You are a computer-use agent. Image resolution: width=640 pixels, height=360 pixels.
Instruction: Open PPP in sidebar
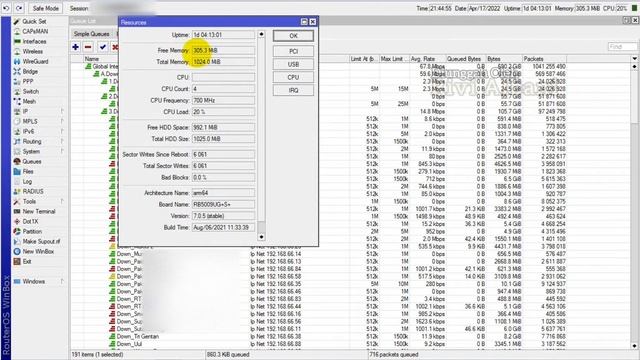pos(28,82)
